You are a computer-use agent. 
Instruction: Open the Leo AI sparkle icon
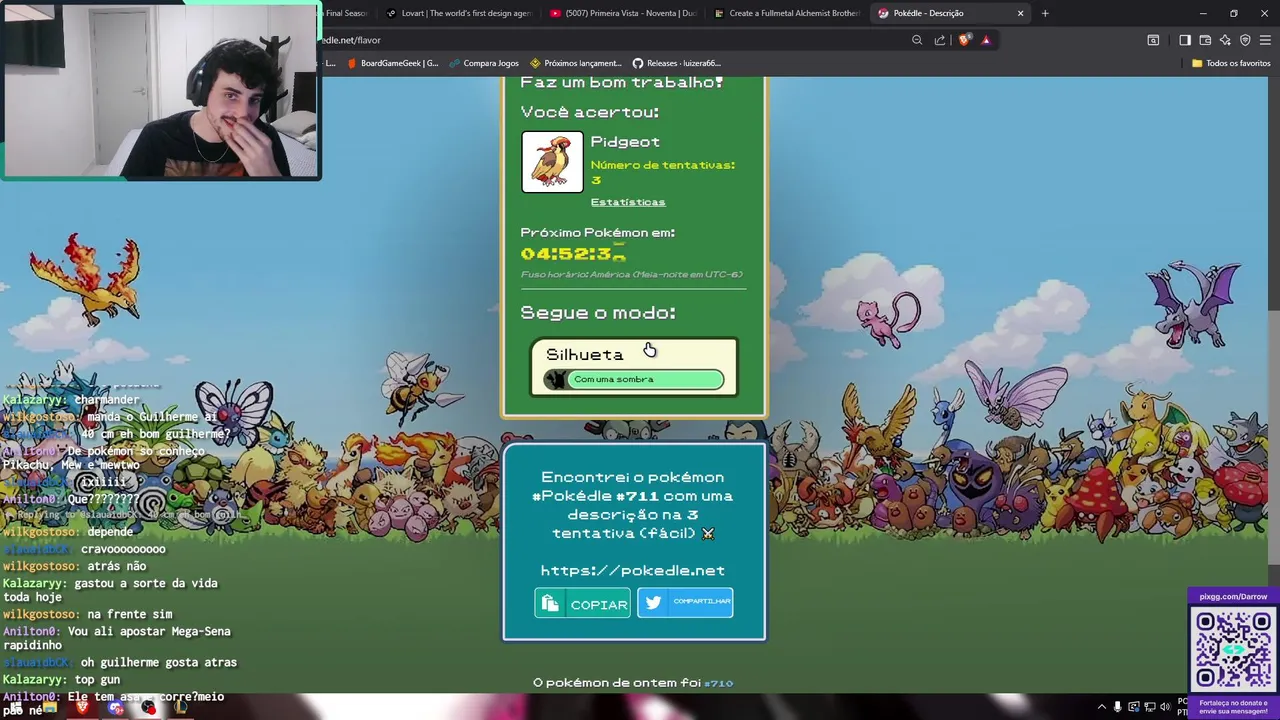1225,40
